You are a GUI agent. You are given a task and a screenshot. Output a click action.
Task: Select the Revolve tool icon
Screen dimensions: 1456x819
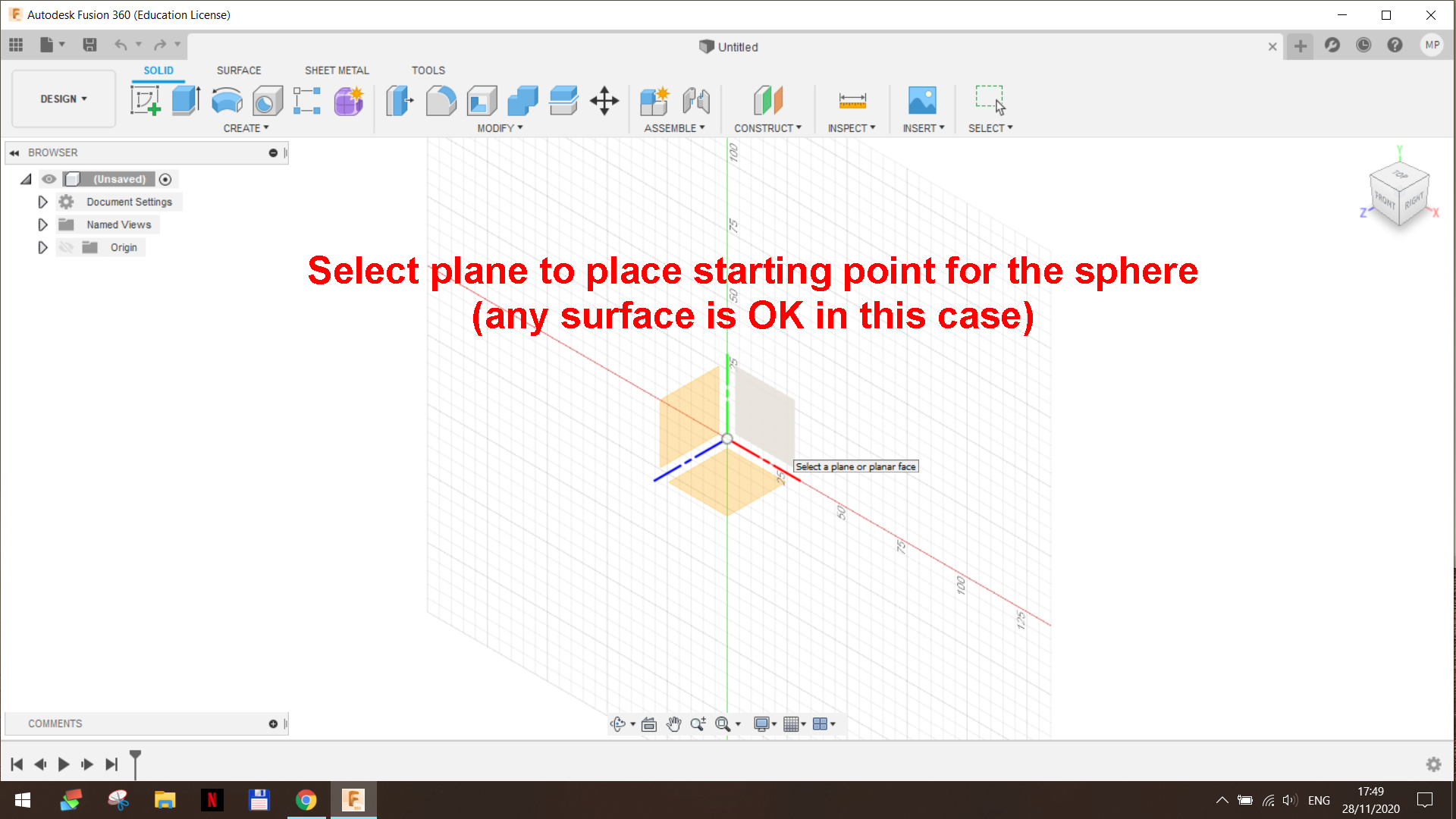(227, 100)
